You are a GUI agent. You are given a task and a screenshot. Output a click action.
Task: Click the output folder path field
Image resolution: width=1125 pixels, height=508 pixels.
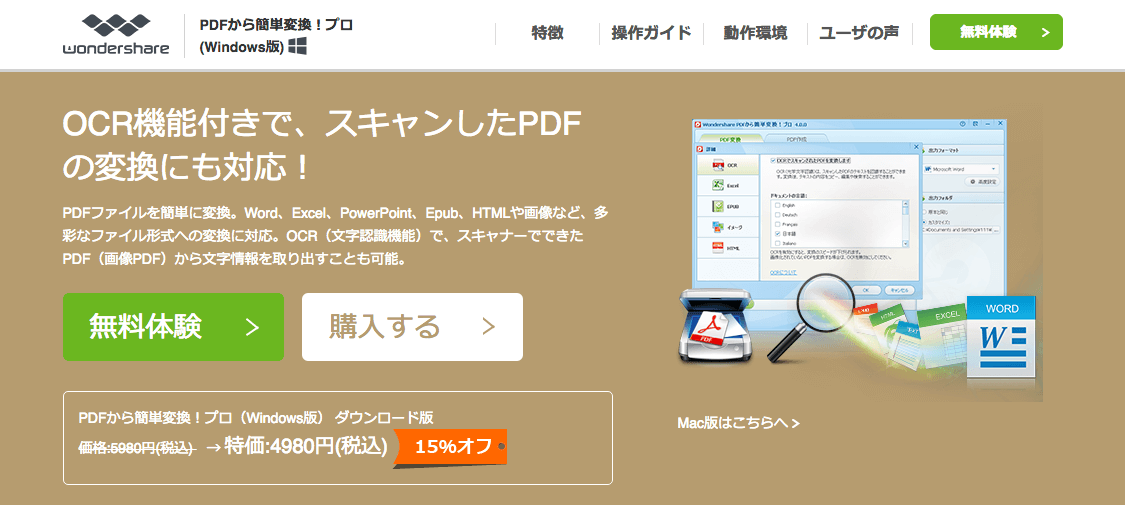click(x=959, y=230)
